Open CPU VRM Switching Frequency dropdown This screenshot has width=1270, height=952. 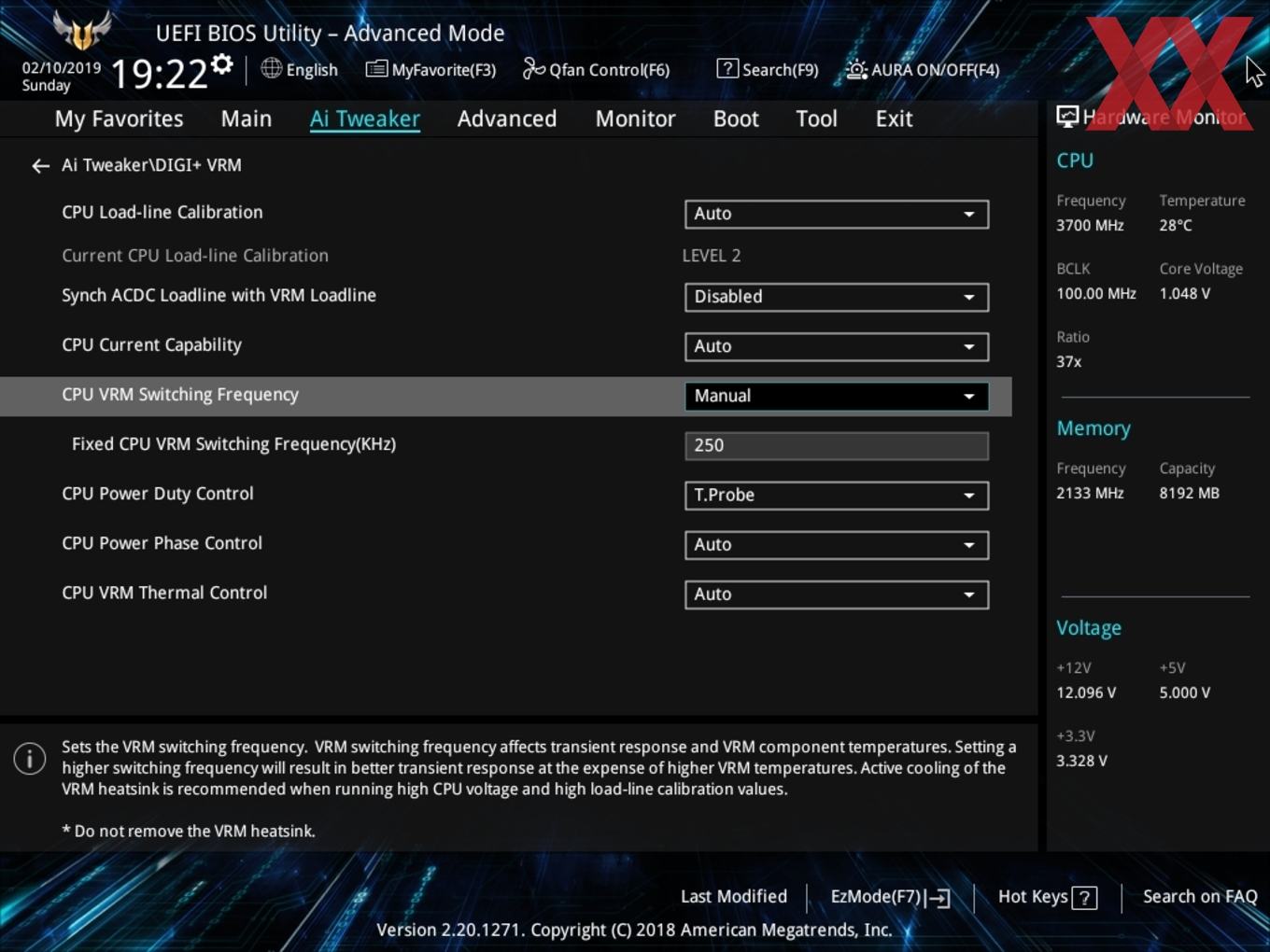pyautogui.click(x=837, y=396)
